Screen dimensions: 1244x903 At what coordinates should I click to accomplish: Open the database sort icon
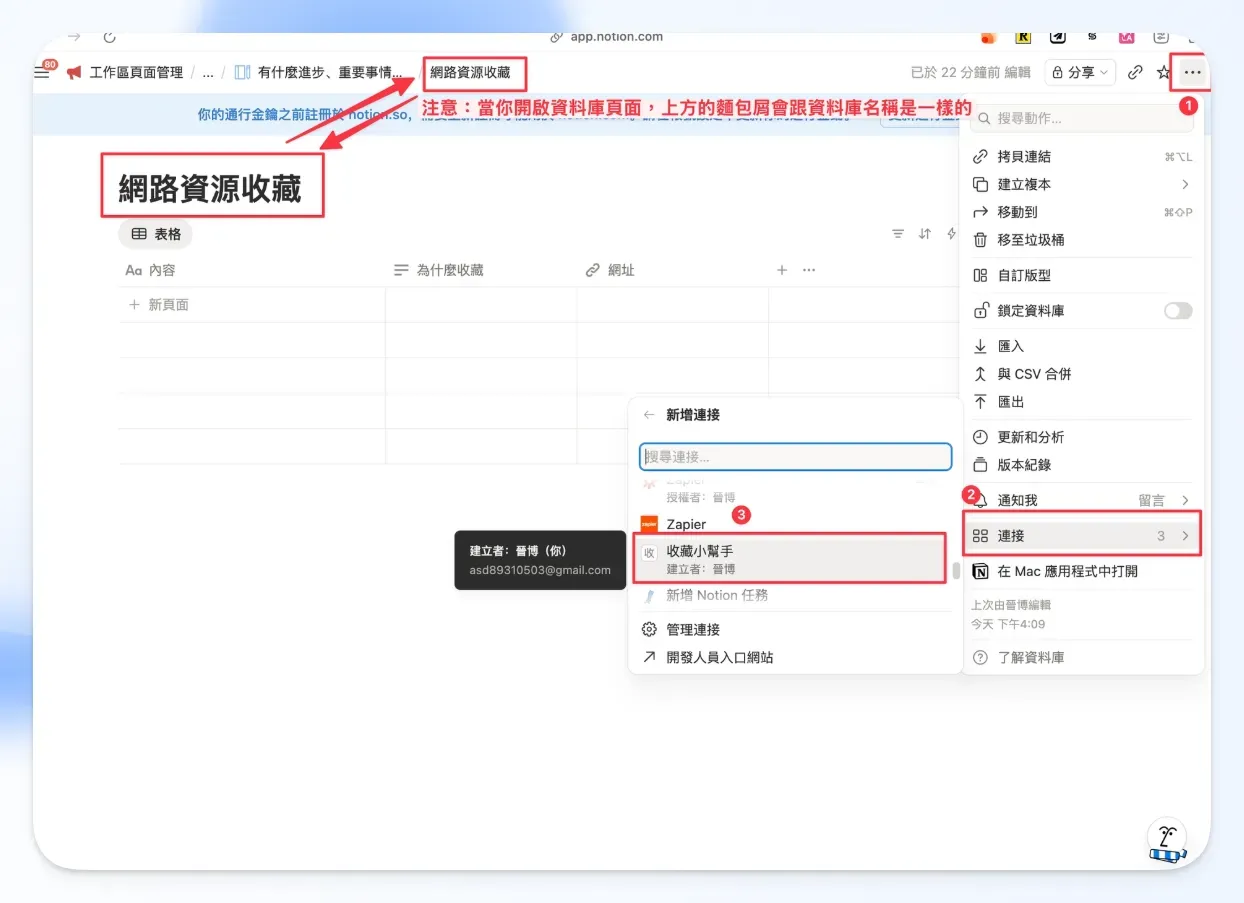[x=925, y=234]
